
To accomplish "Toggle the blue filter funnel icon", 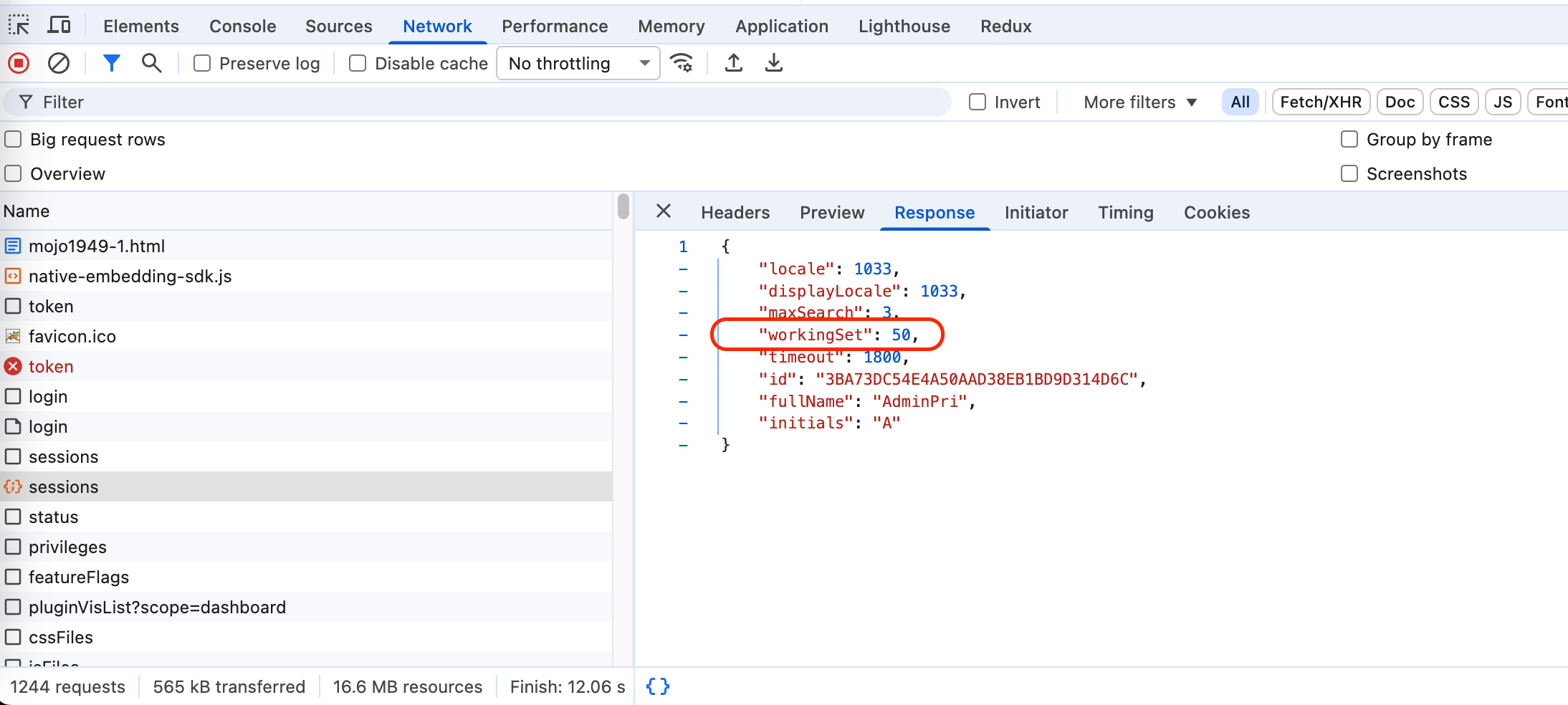I will tap(111, 63).
